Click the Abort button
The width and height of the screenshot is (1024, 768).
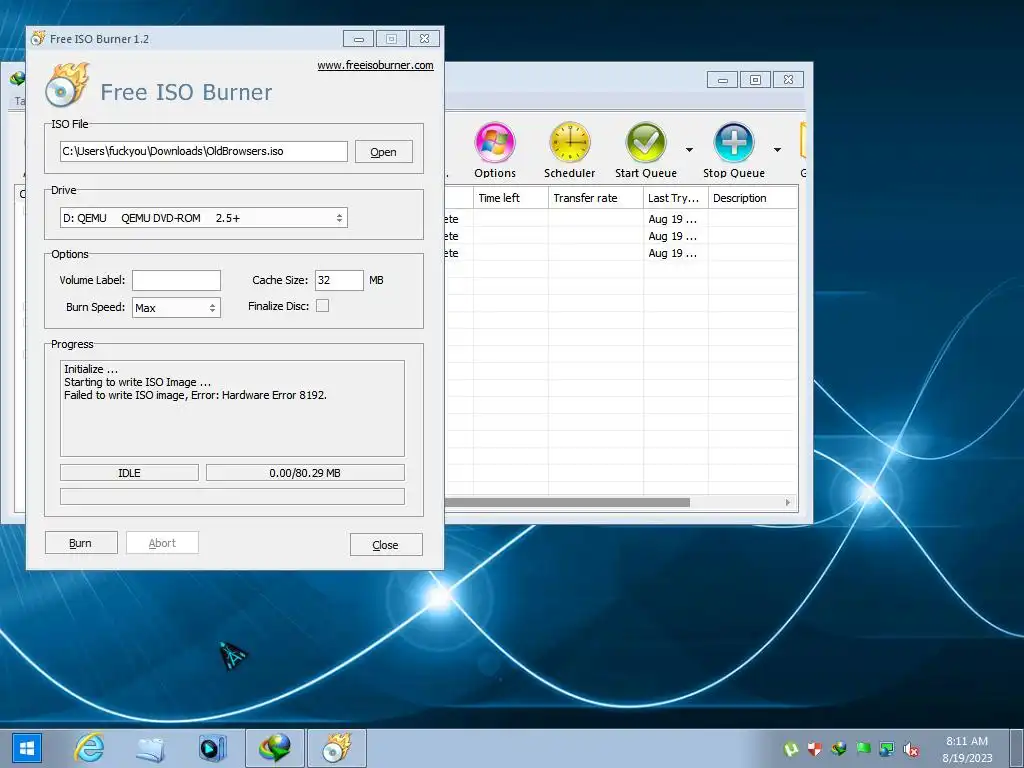click(162, 543)
